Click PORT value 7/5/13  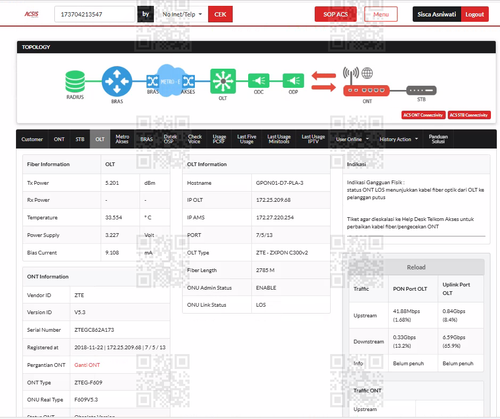pyautogui.click(x=264, y=235)
